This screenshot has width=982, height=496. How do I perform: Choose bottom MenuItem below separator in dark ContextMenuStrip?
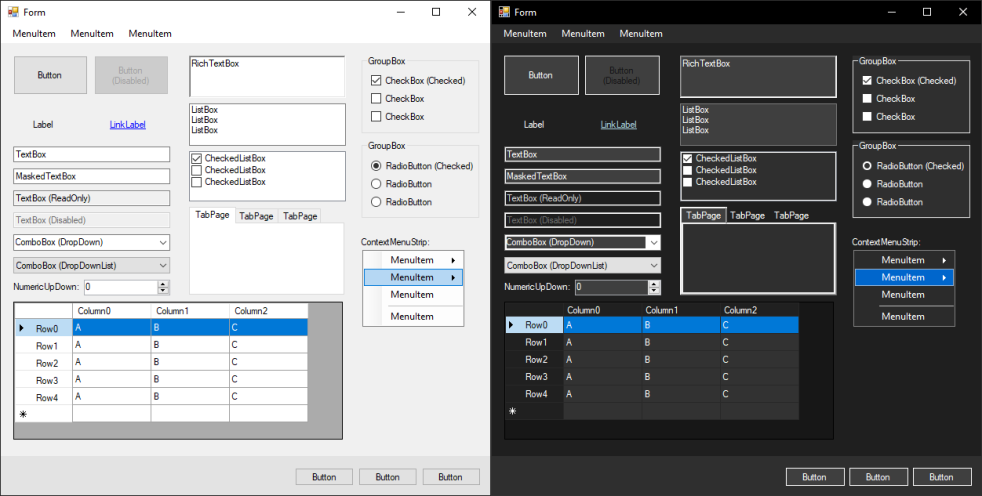[904, 316]
